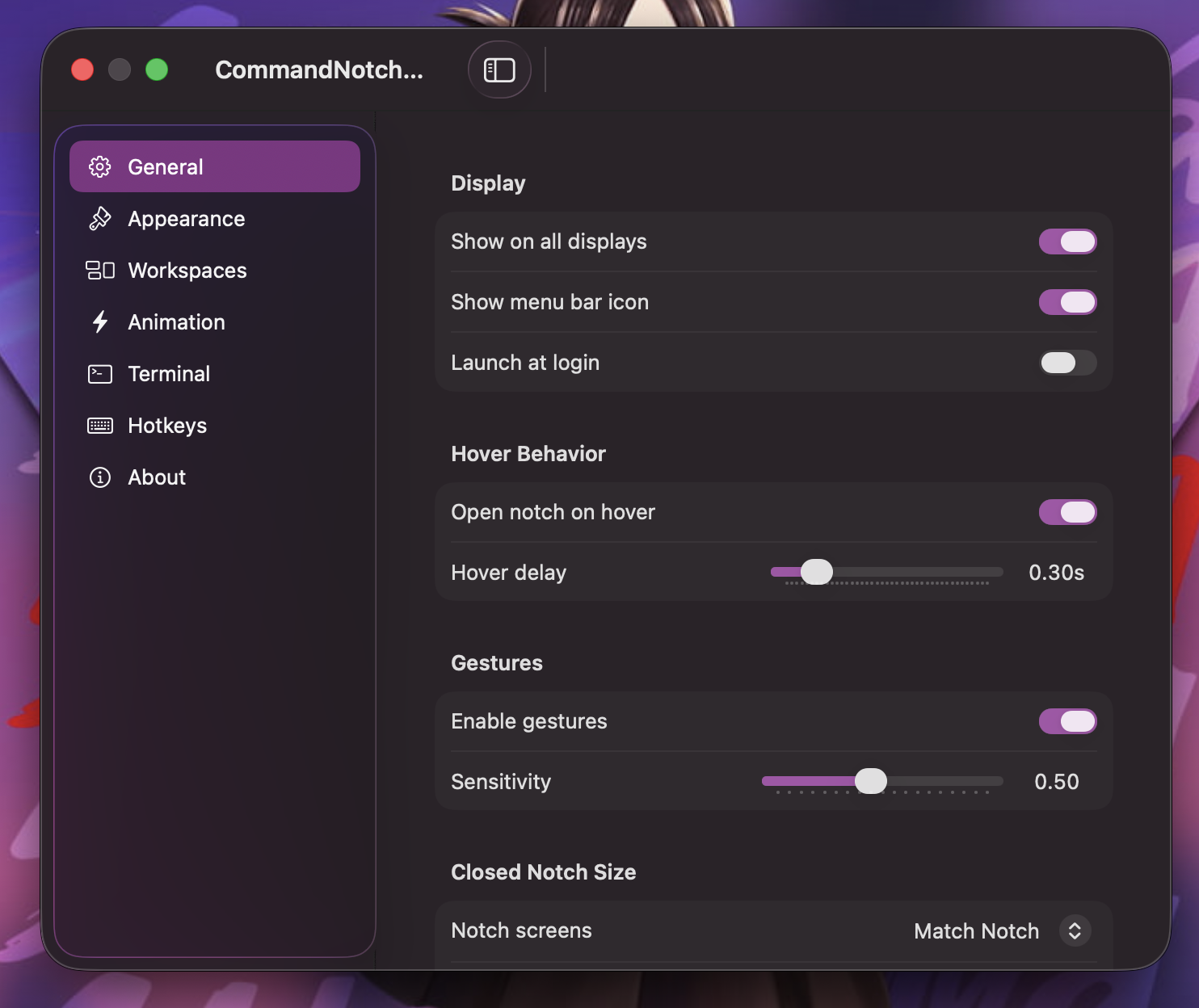Click the Terminal prompt icon
The width and height of the screenshot is (1199, 1008).
[x=99, y=373]
